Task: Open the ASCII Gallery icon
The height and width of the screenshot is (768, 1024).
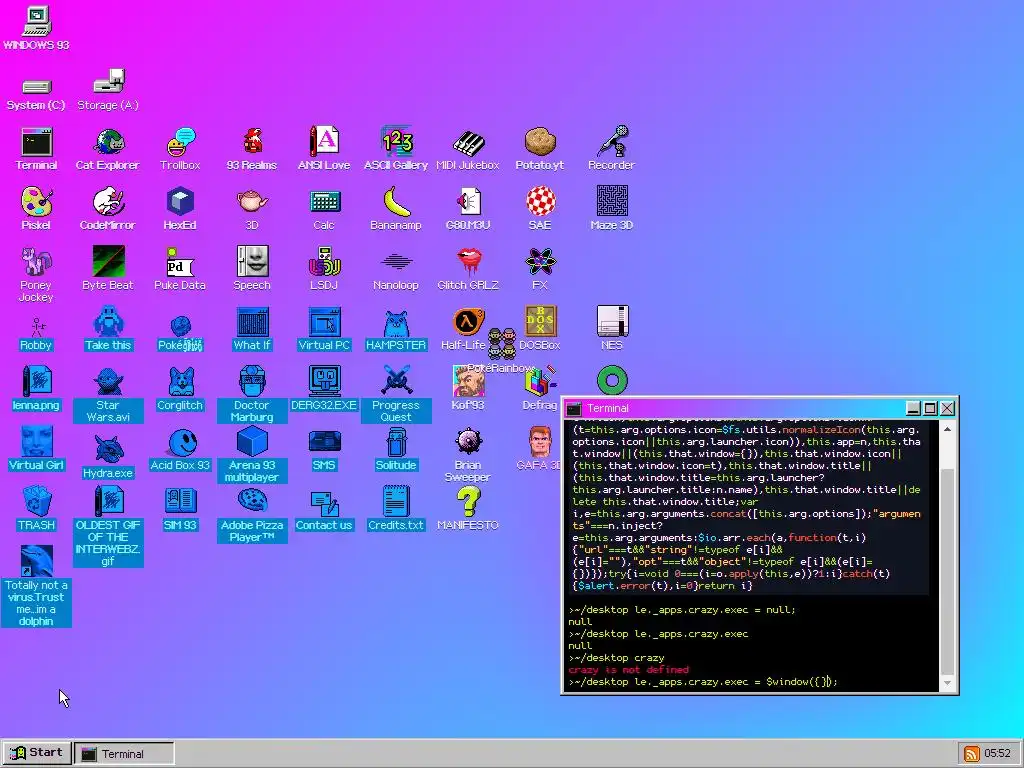Action: click(x=396, y=149)
